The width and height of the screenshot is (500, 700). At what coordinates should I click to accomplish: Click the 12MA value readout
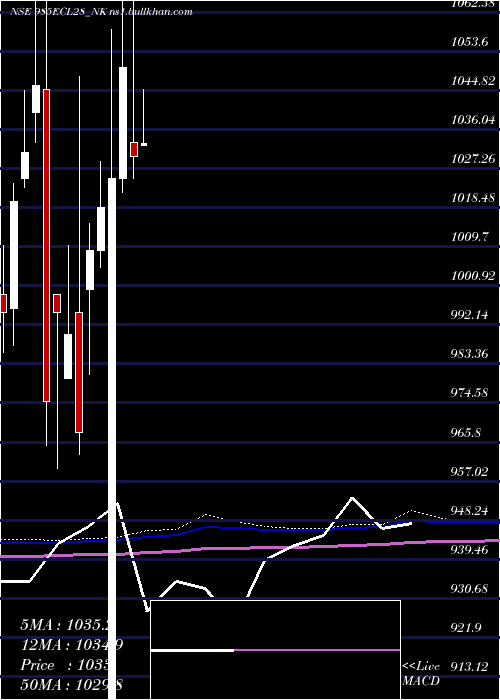pos(72,645)
